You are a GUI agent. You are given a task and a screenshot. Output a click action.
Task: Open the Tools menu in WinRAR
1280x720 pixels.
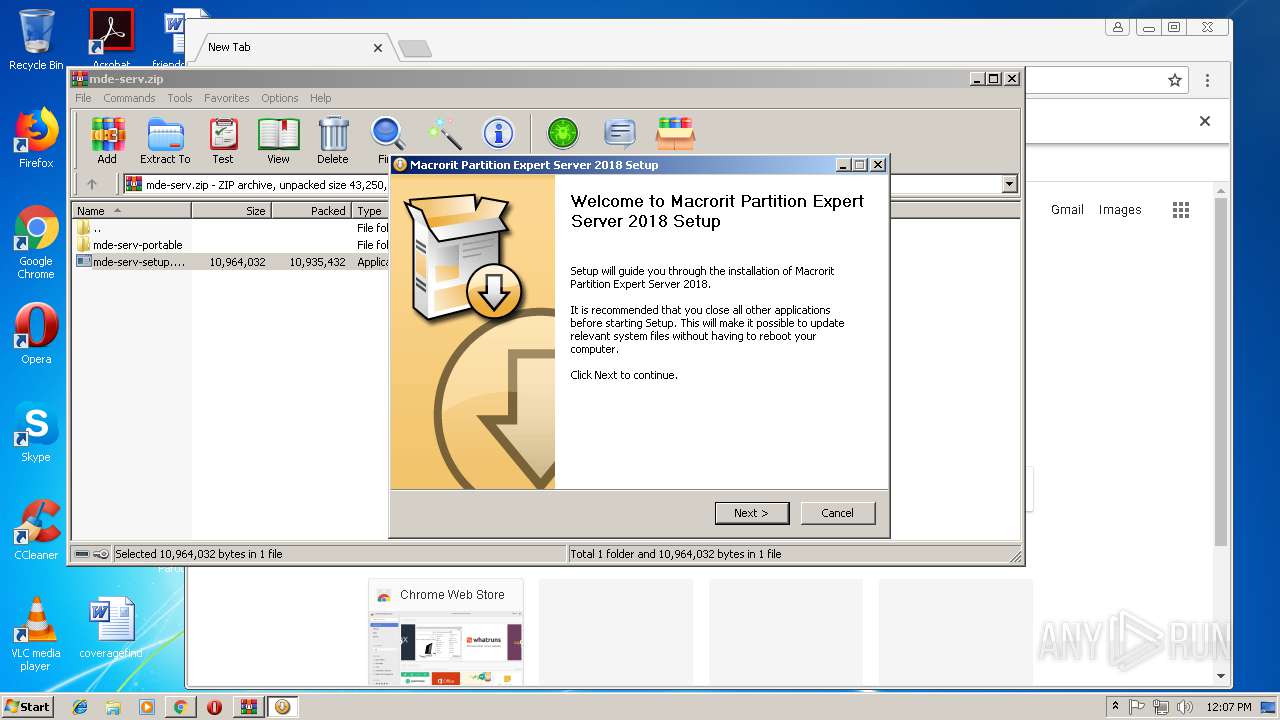[x=180, y=98]
